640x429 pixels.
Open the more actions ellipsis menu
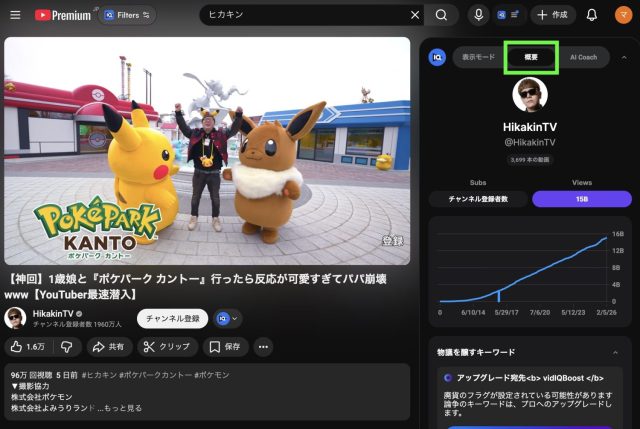264,347
